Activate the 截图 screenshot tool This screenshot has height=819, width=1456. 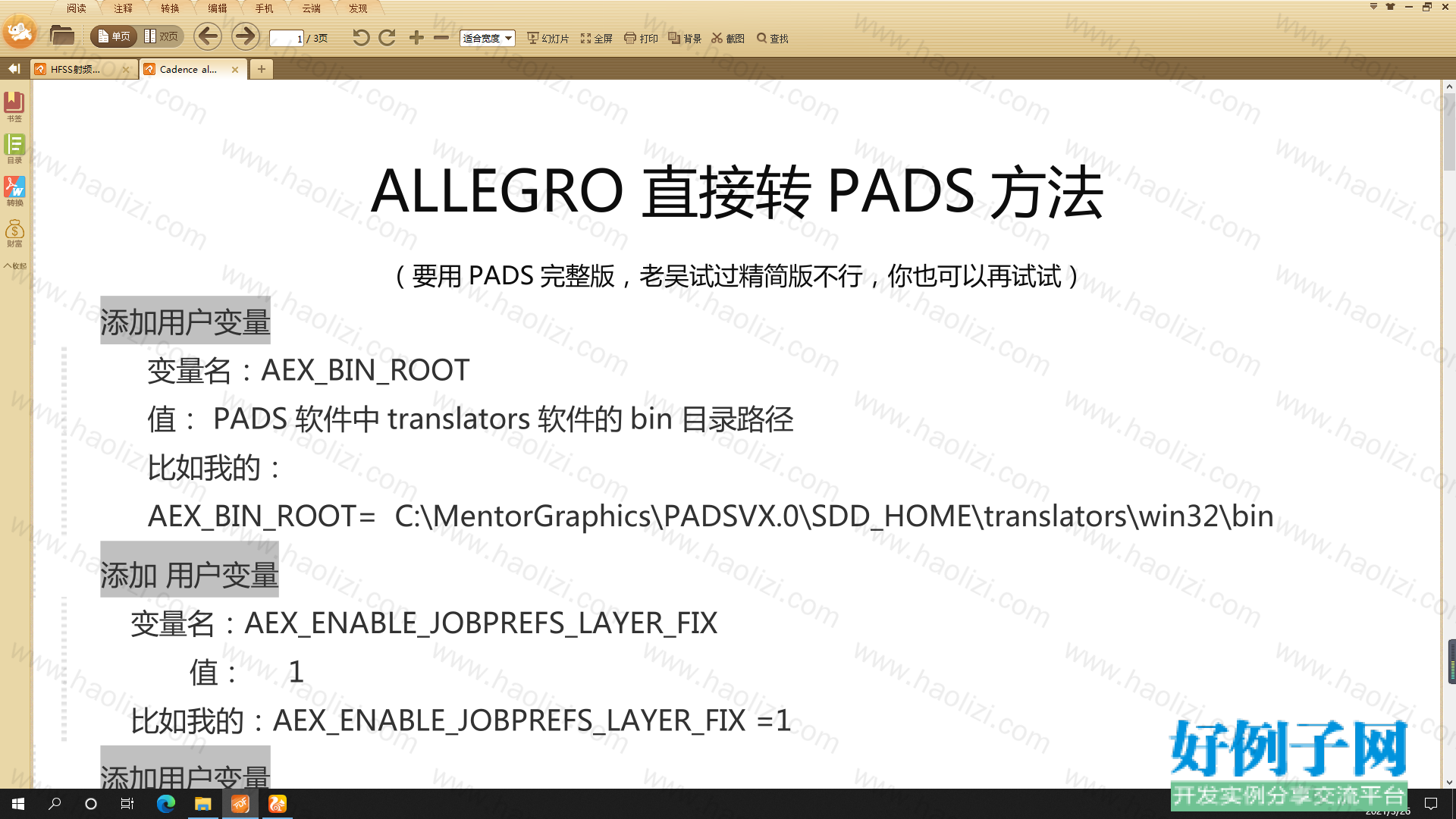[x=728, y=38]
